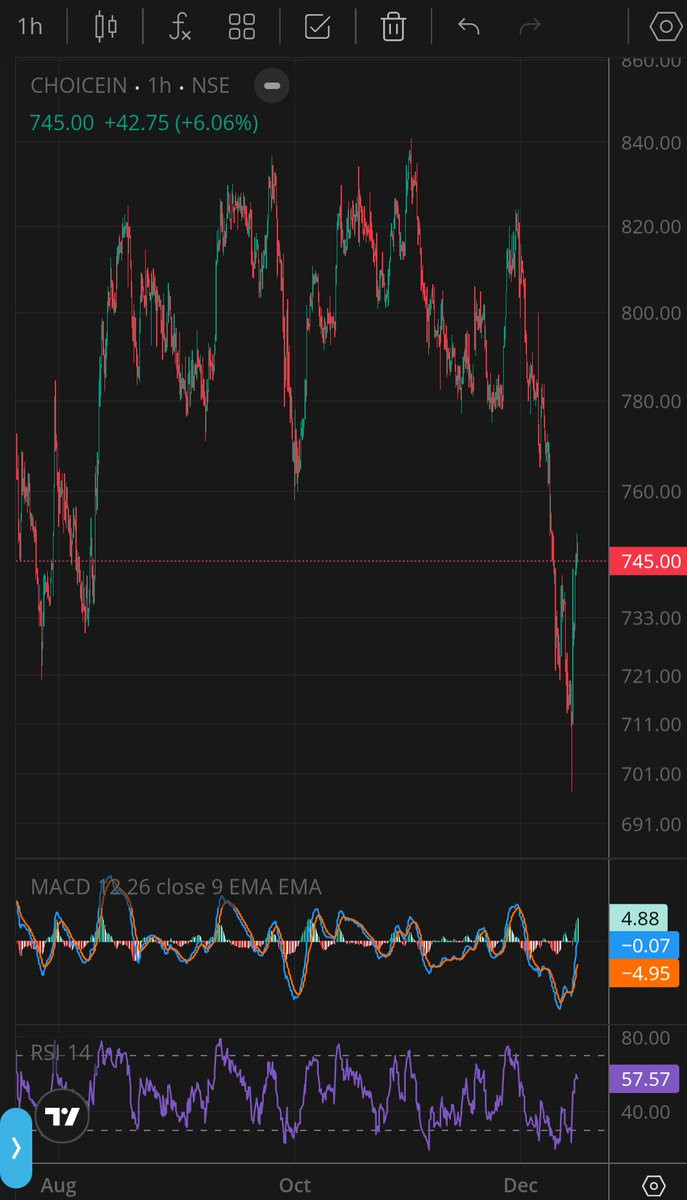Click the trash delete drawings icon
Screen dimensions: 687x1200
393,26
